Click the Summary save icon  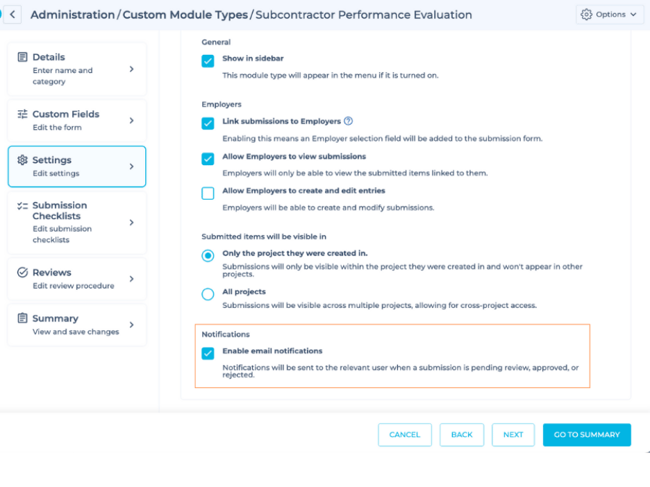pos(22,318)
